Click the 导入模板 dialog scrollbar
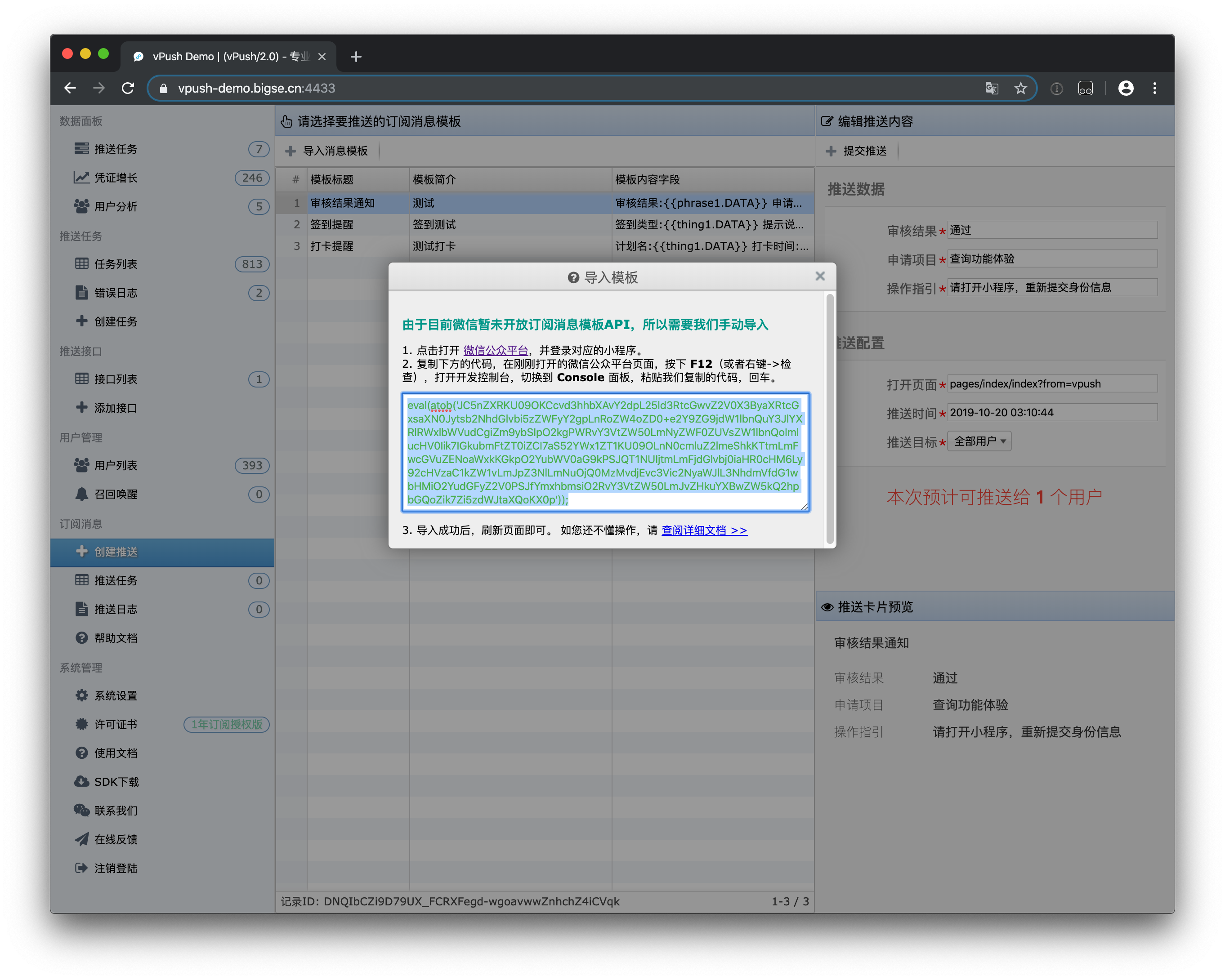 (x=830, y=419)
